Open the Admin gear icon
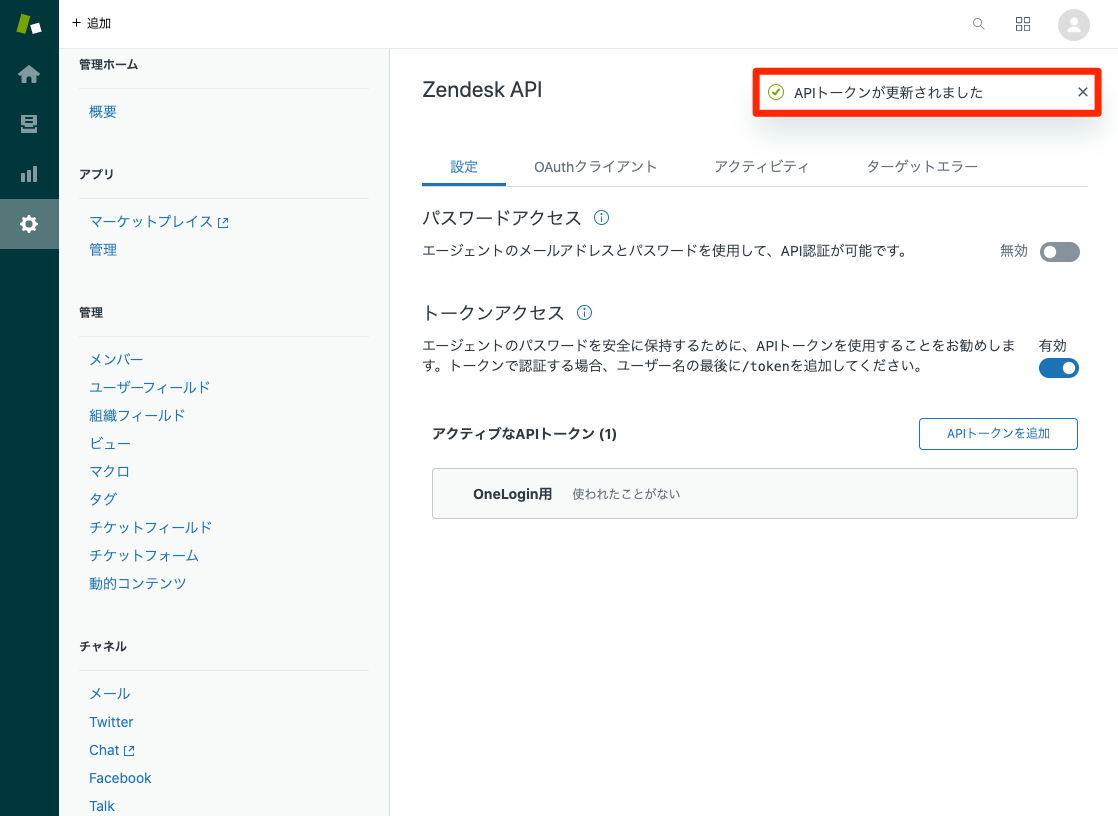This screenshot has height=816, width=1118. (29, 224)
